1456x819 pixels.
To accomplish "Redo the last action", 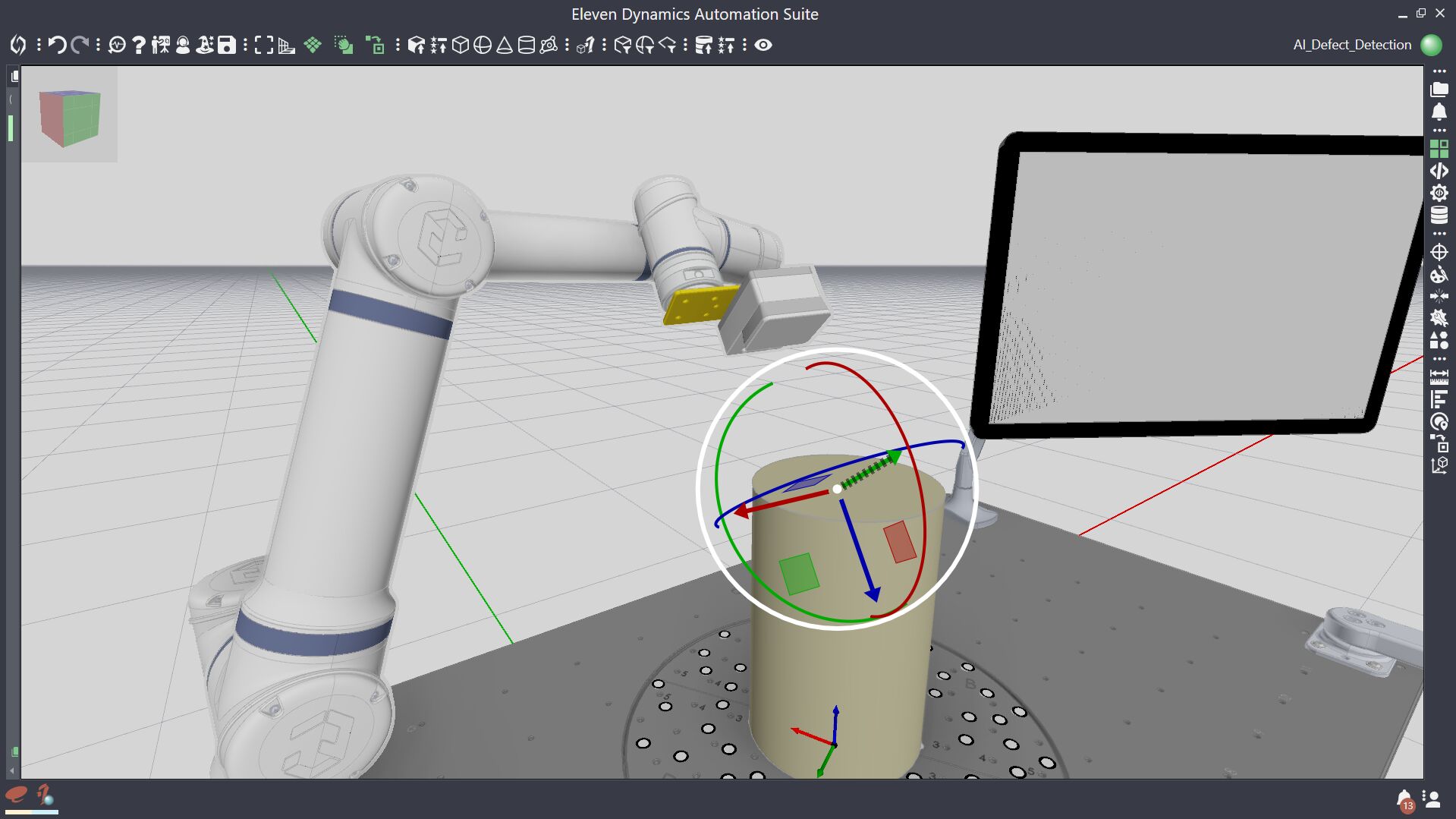I will 79,46.
